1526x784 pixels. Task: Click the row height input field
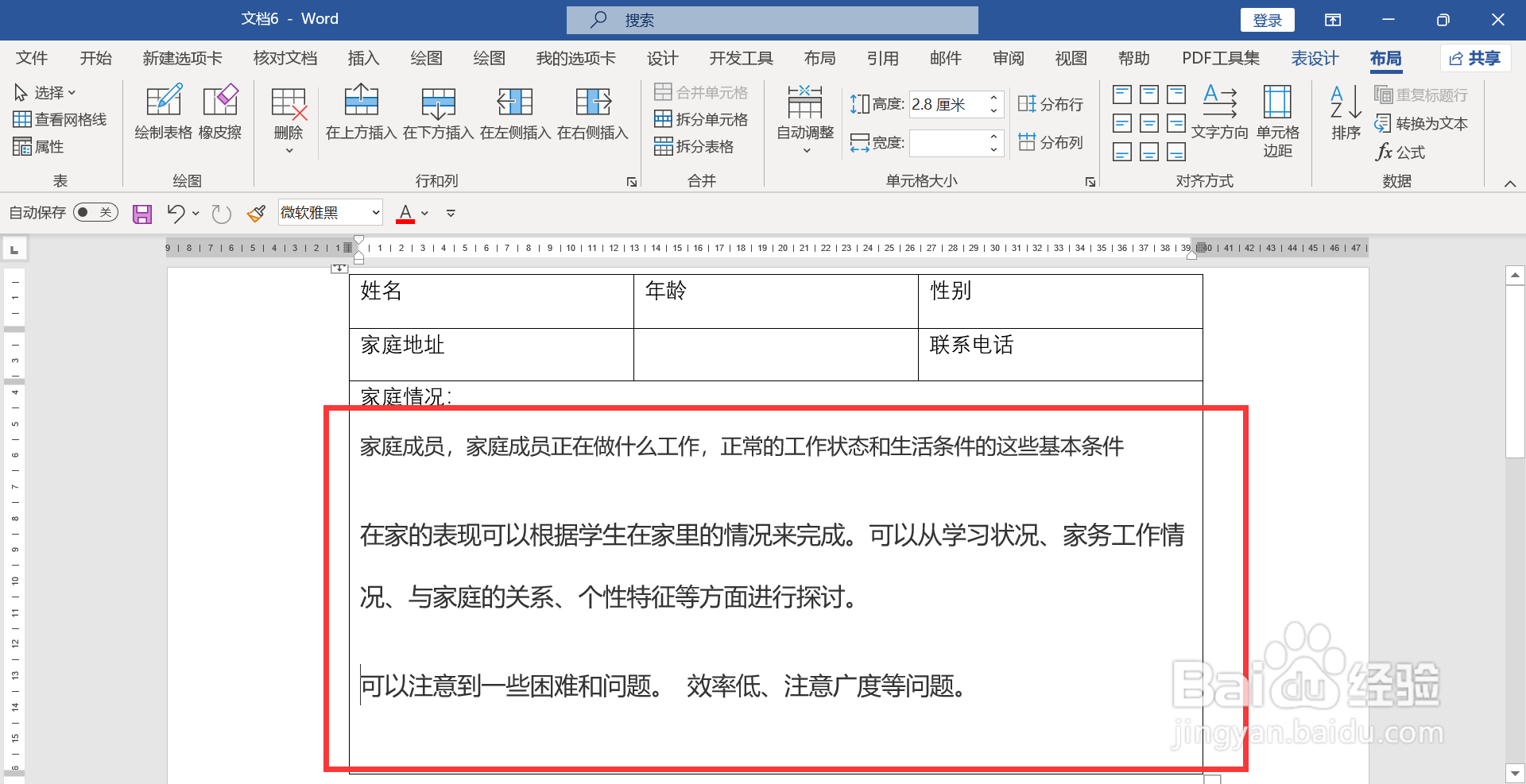pyautogui.click(x=947, y=104)
